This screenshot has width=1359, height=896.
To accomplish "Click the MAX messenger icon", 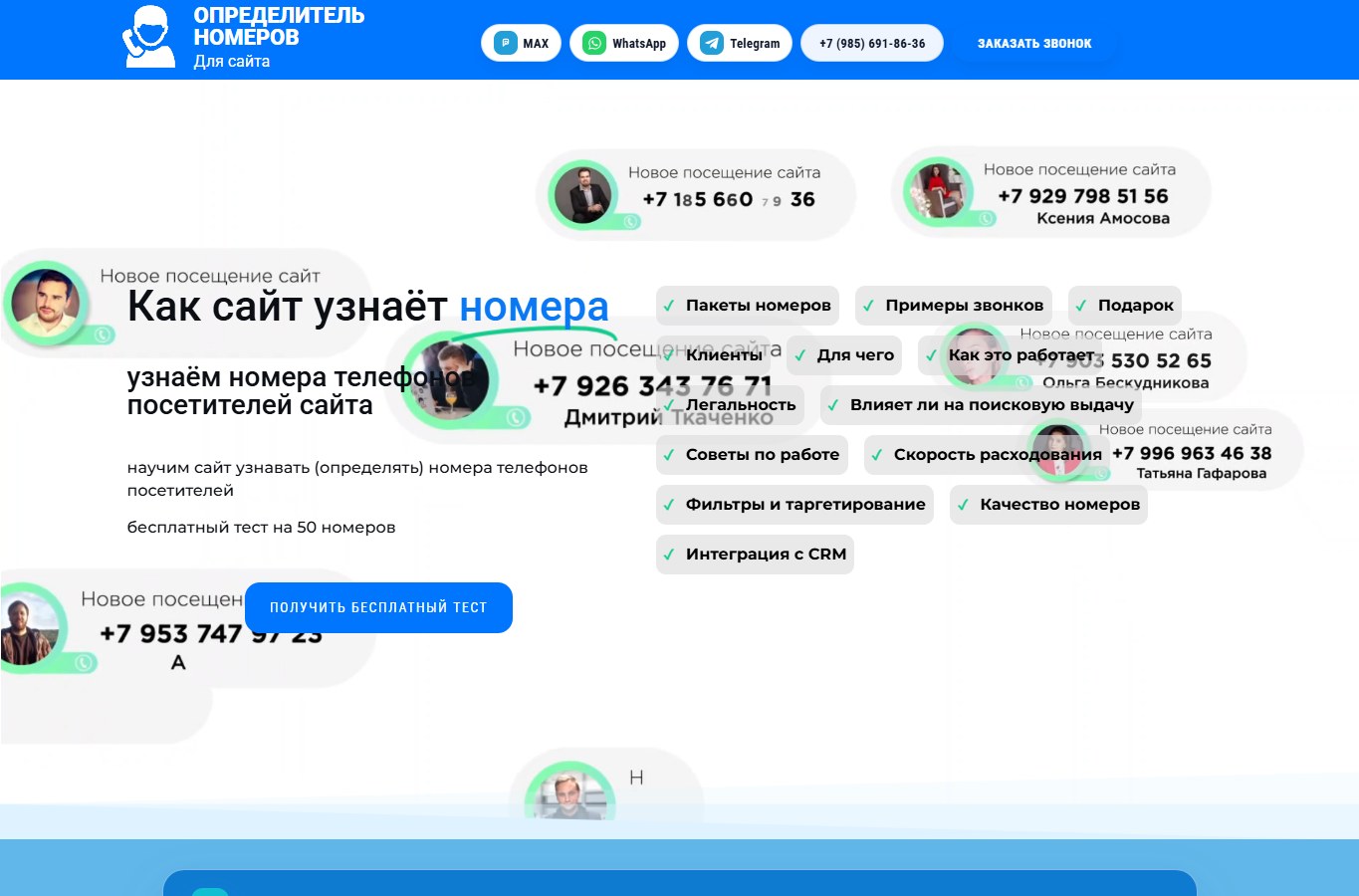I will coord(506,43).
